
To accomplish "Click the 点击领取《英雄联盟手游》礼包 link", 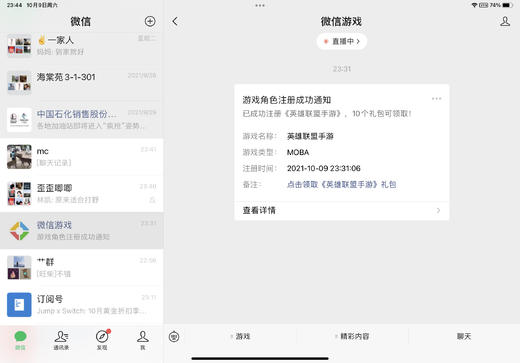I will tap(342, 184).
